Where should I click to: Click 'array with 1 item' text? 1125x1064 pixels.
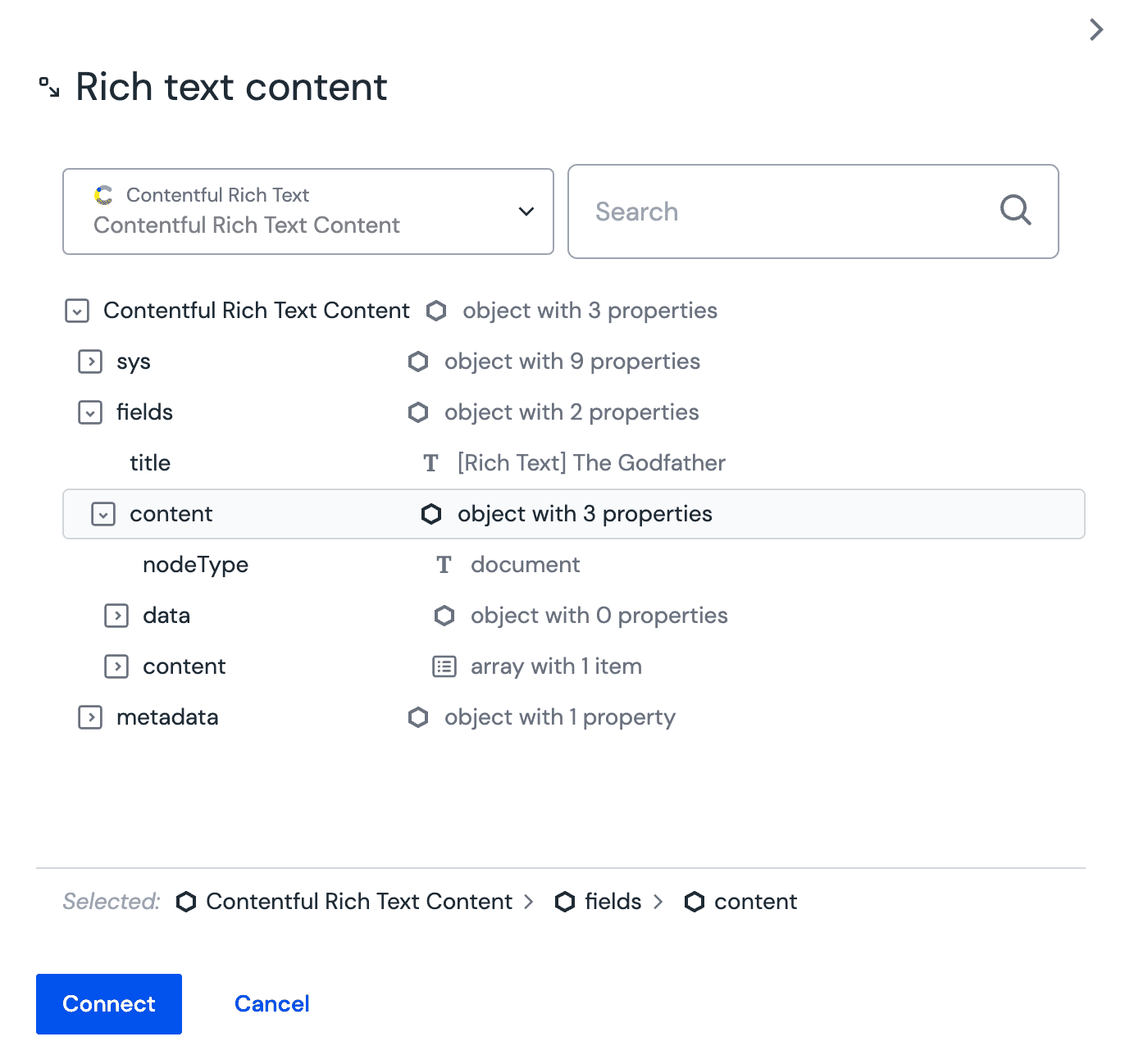coord(556,666)
